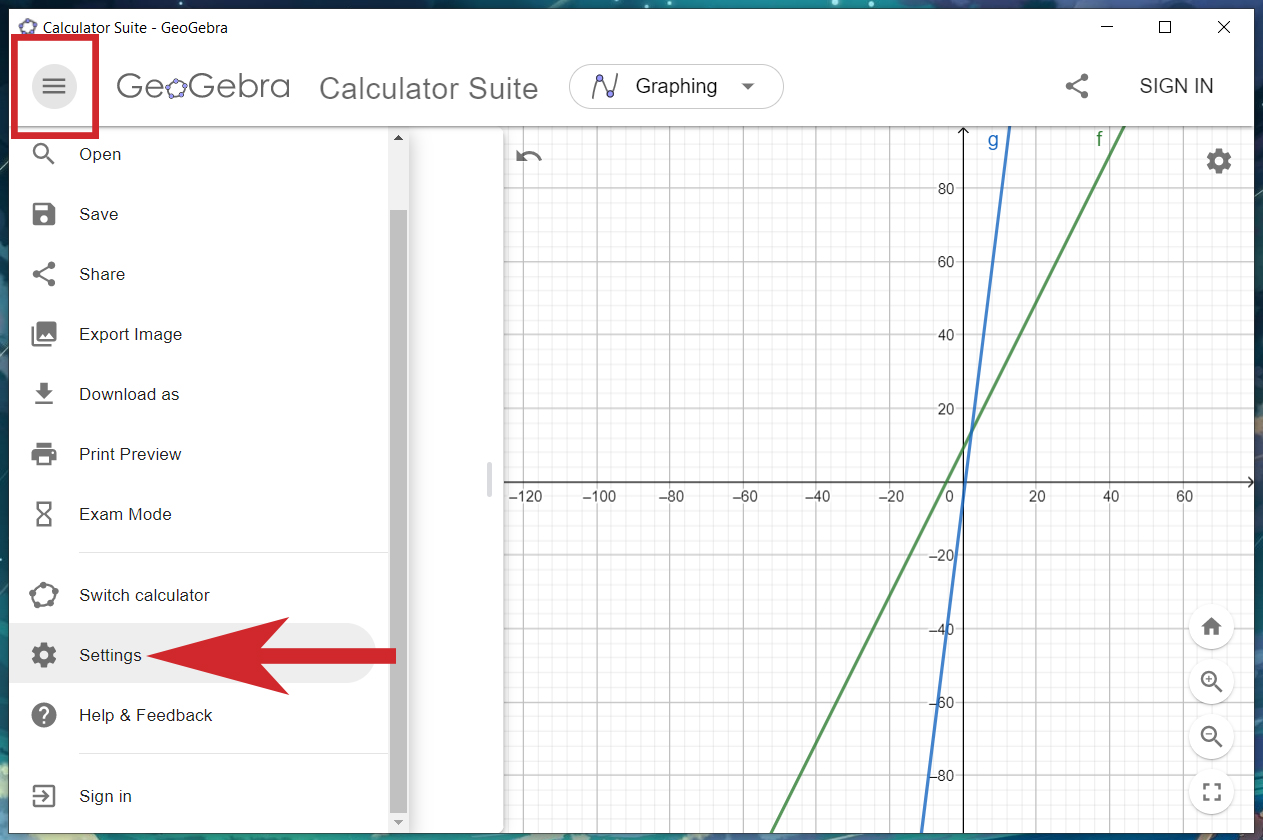
Task: Open Help & Feedback submenu
Action: tap(145, 715)
